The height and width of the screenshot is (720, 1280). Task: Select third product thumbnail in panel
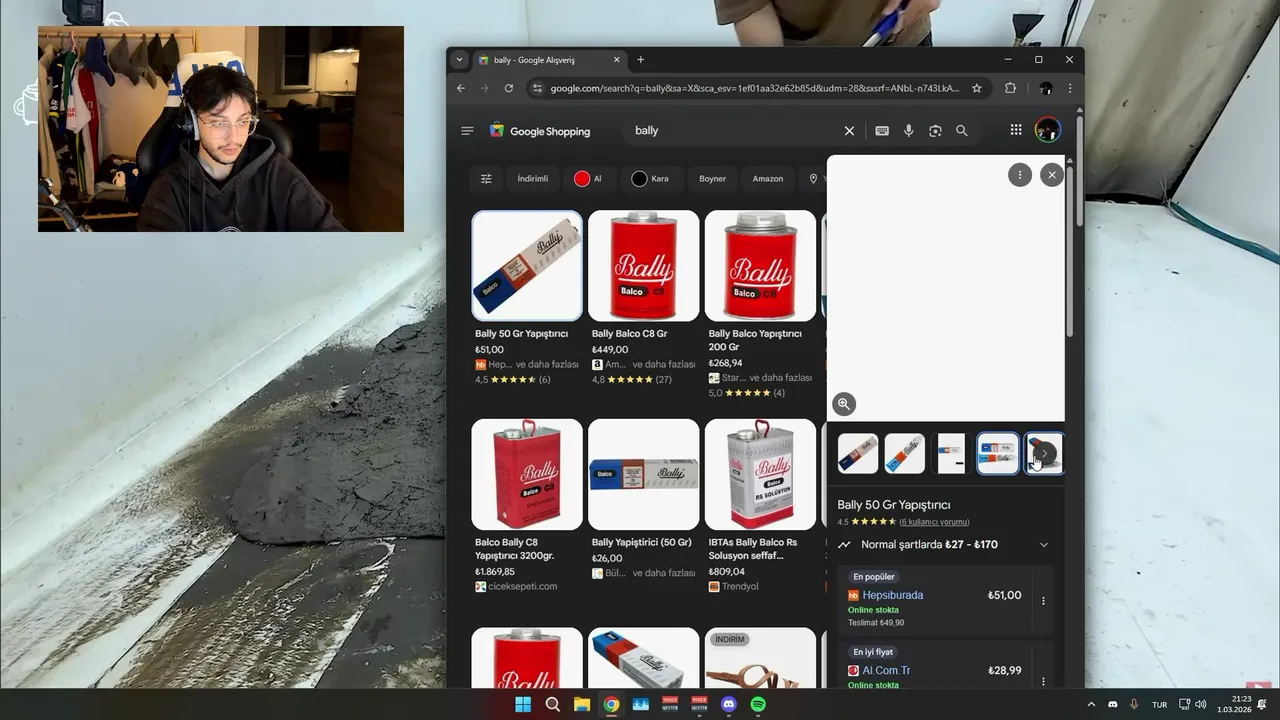click(951, 453)
